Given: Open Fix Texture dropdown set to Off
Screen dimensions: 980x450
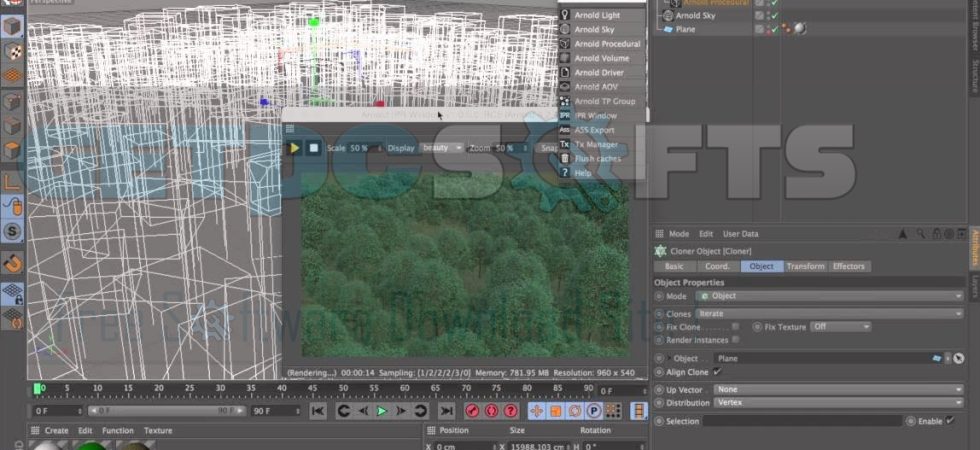Looking at the screenshot, I should (x=841, y=327).
